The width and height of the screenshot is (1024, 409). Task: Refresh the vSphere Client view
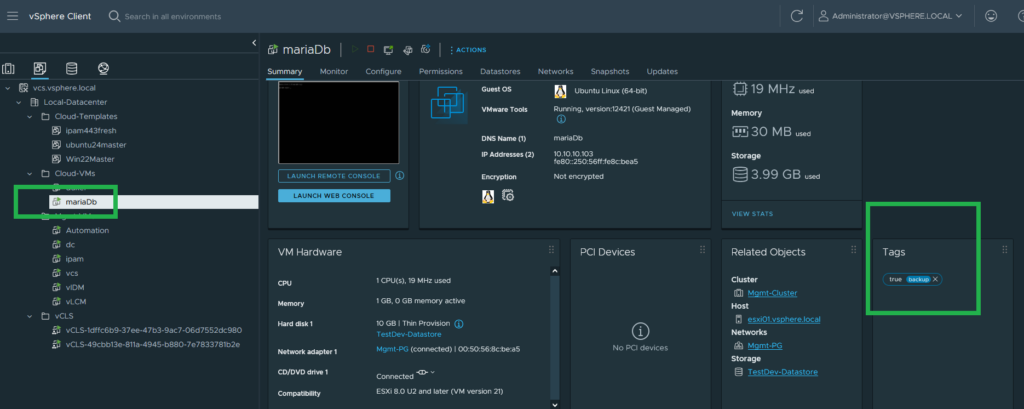pos(796,16)
